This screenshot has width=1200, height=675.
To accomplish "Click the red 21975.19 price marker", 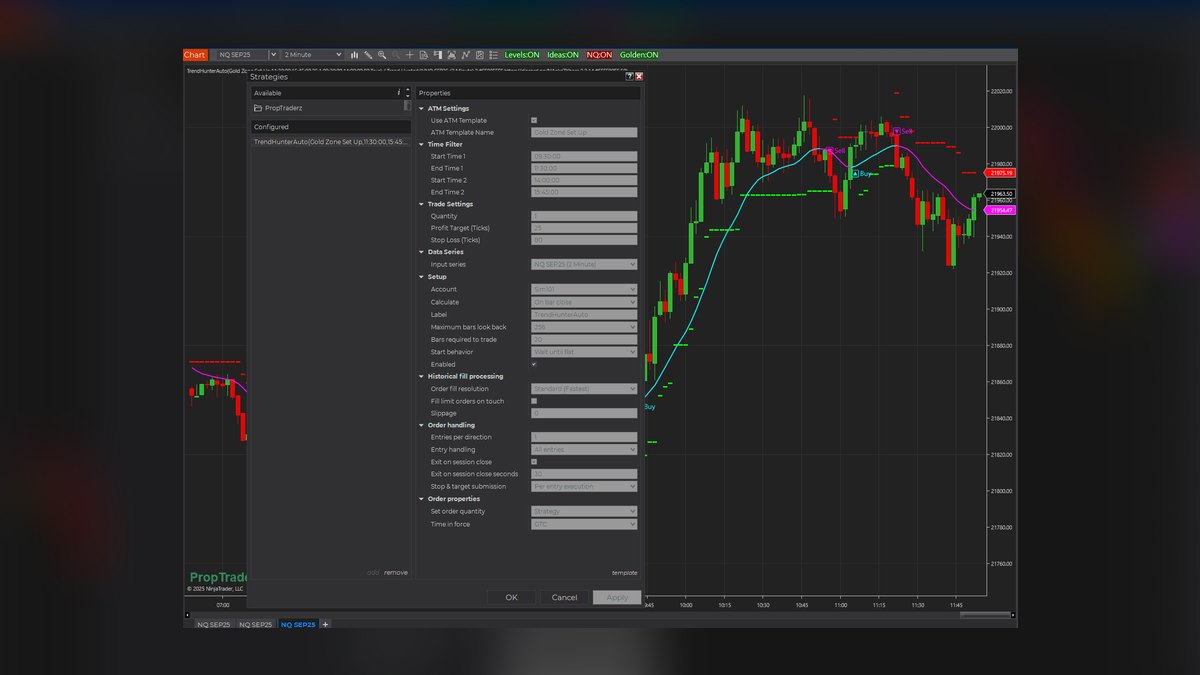I will click(1002, 173).
